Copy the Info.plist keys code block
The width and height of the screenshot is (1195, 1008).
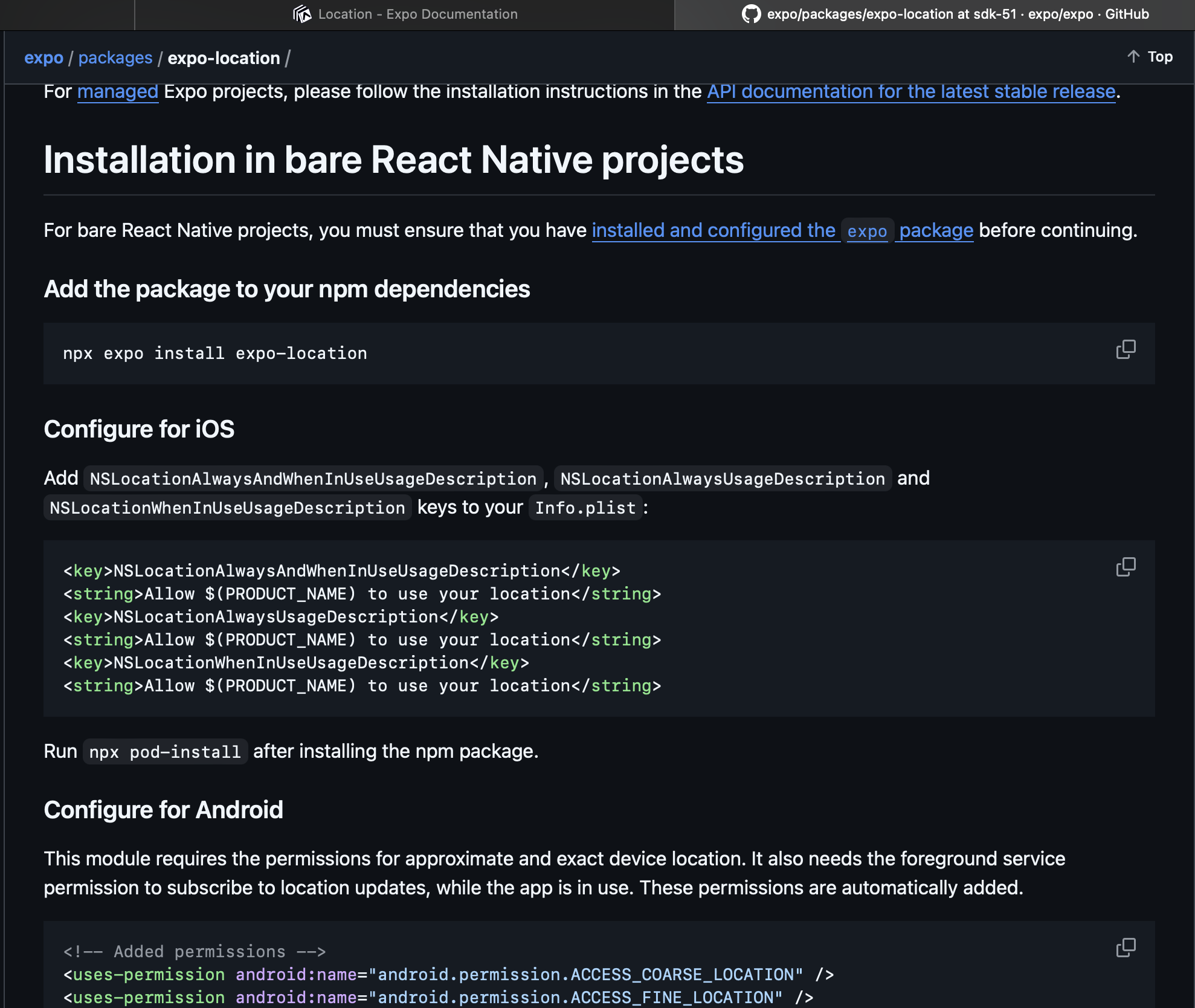[1126, 567]
